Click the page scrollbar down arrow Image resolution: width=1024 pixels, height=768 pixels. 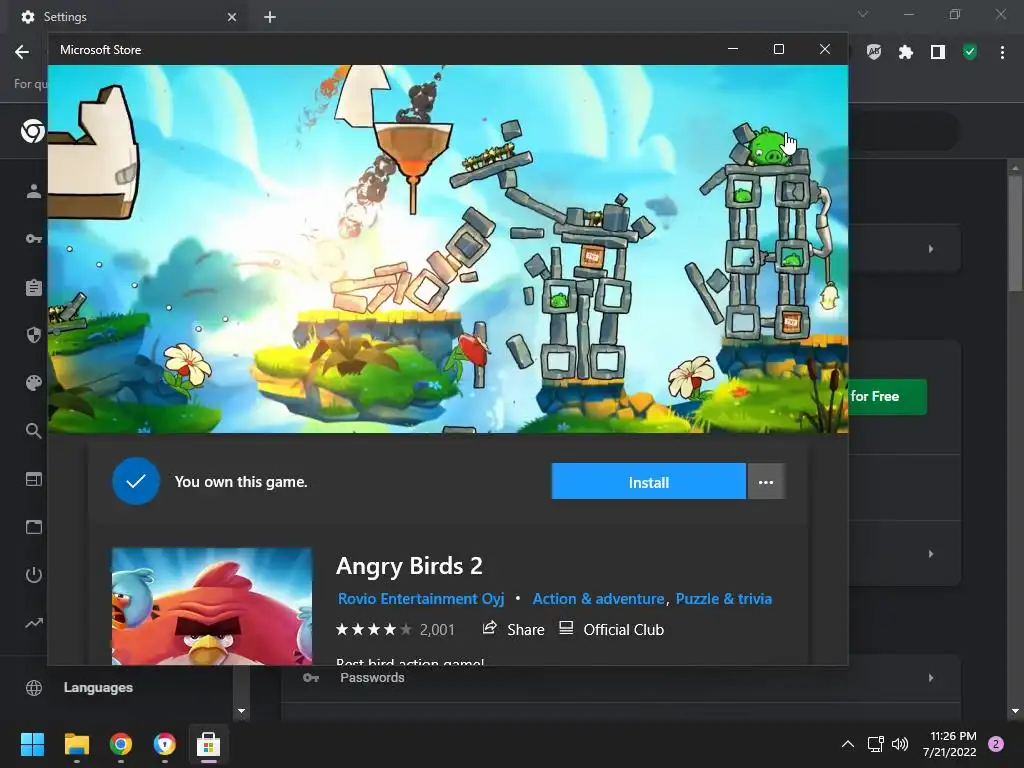(1016, 711)
